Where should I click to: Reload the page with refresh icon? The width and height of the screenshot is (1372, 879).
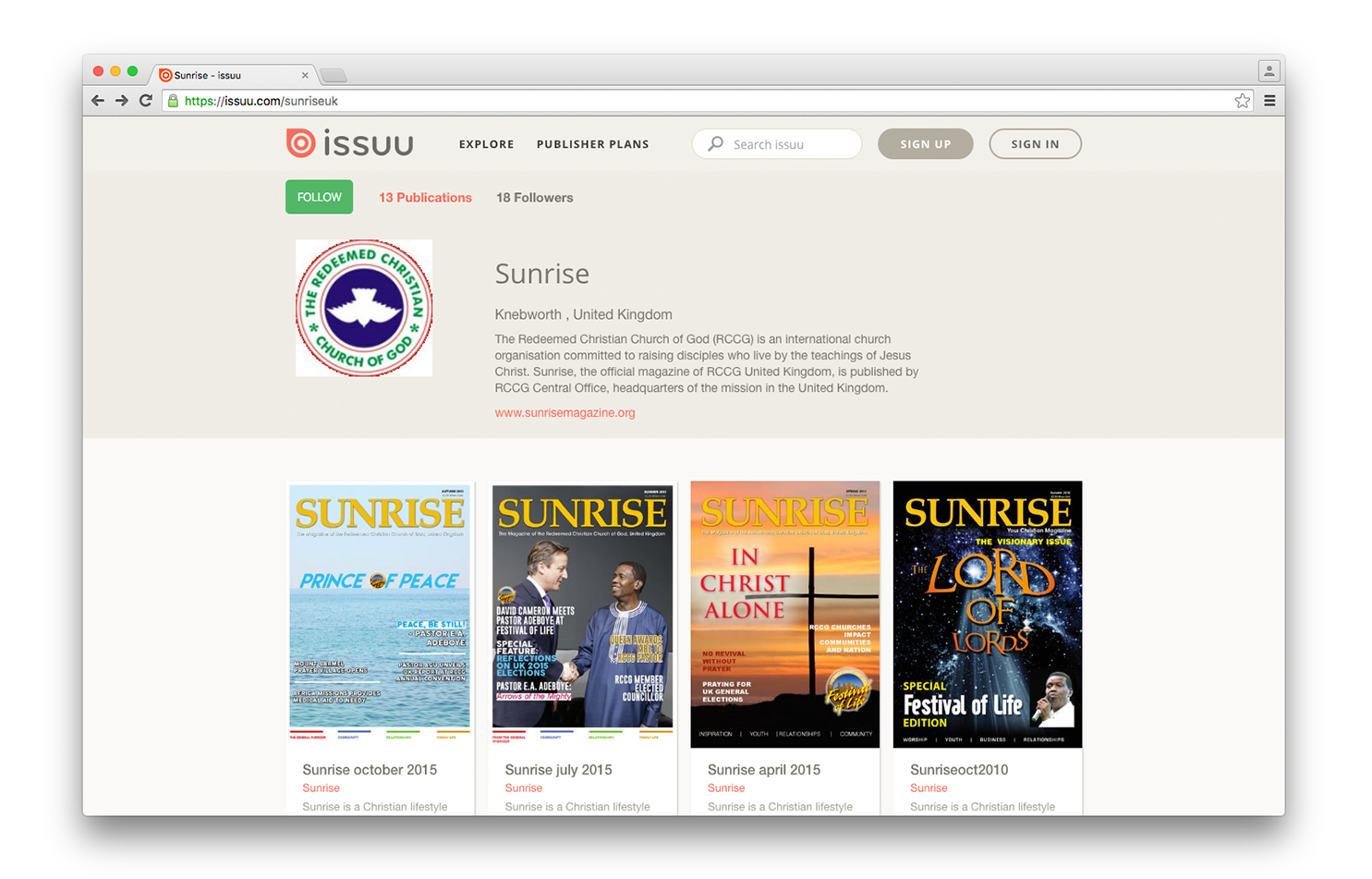click(145, 101)
